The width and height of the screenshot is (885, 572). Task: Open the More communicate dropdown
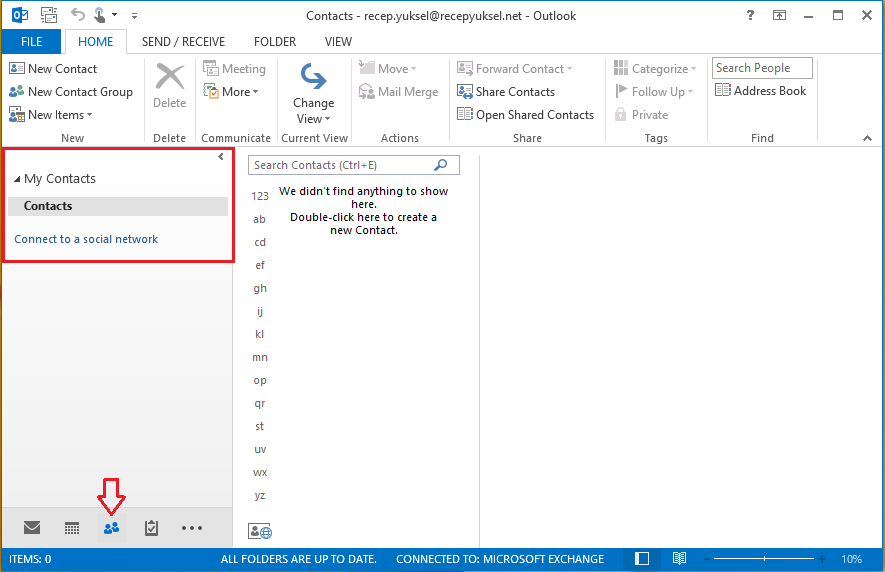click(x=231, y=92)
